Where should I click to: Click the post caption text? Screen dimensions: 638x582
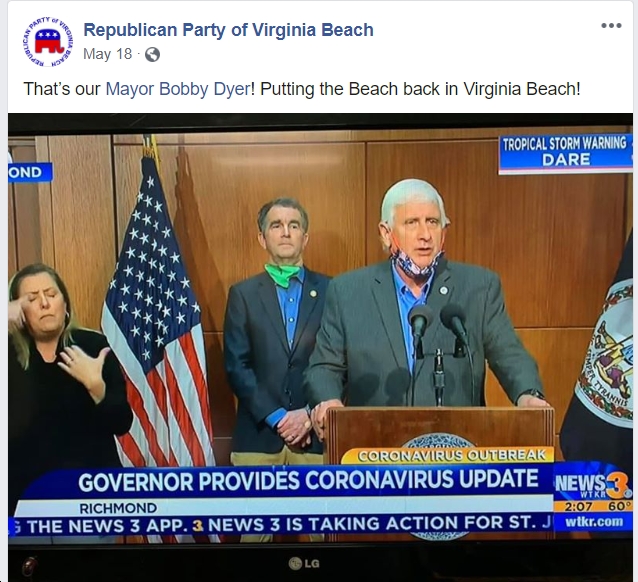pyautogui.click(x=302, y=89)
